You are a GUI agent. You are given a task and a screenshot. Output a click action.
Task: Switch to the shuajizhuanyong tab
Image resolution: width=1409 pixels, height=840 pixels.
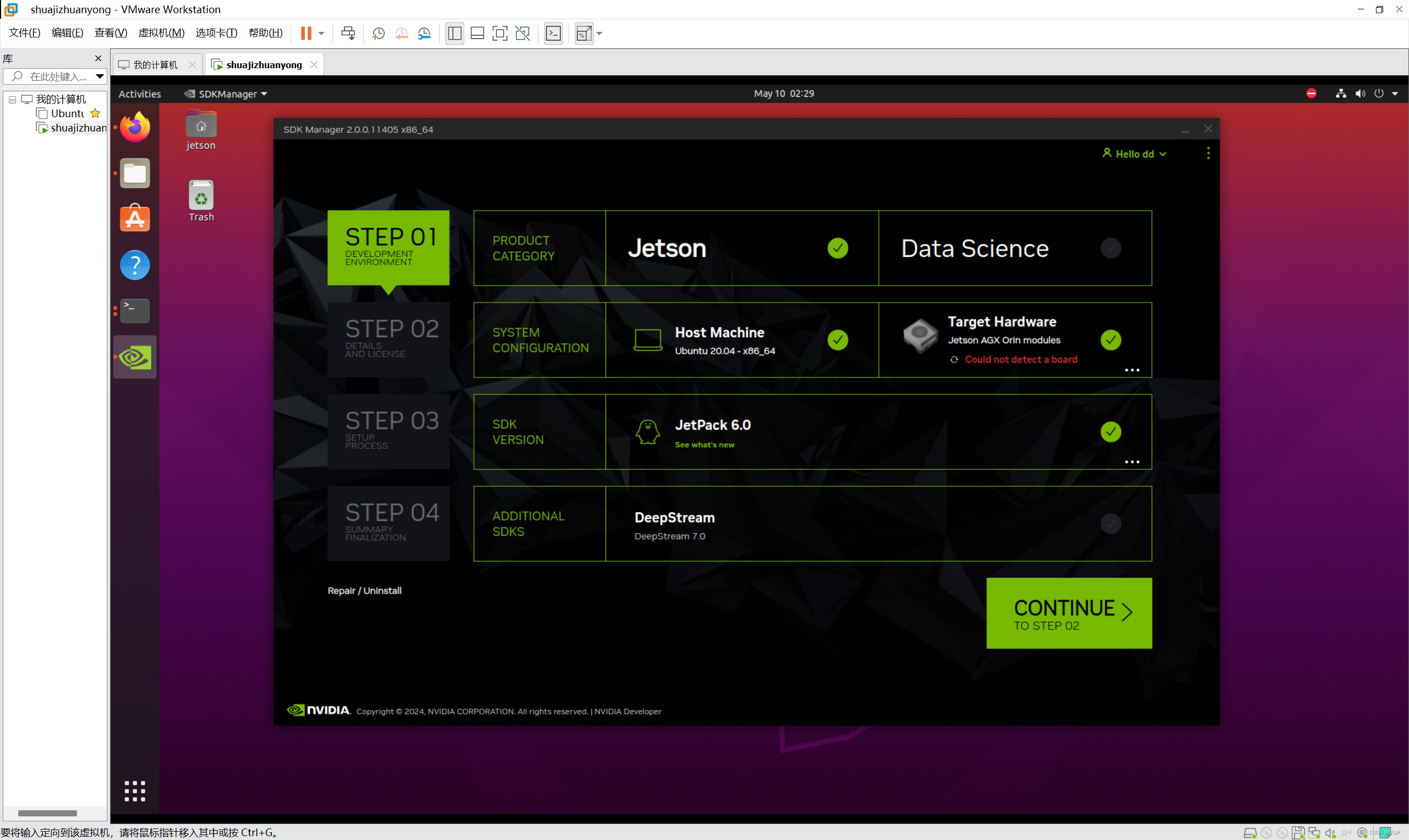[x=262, y=64]
